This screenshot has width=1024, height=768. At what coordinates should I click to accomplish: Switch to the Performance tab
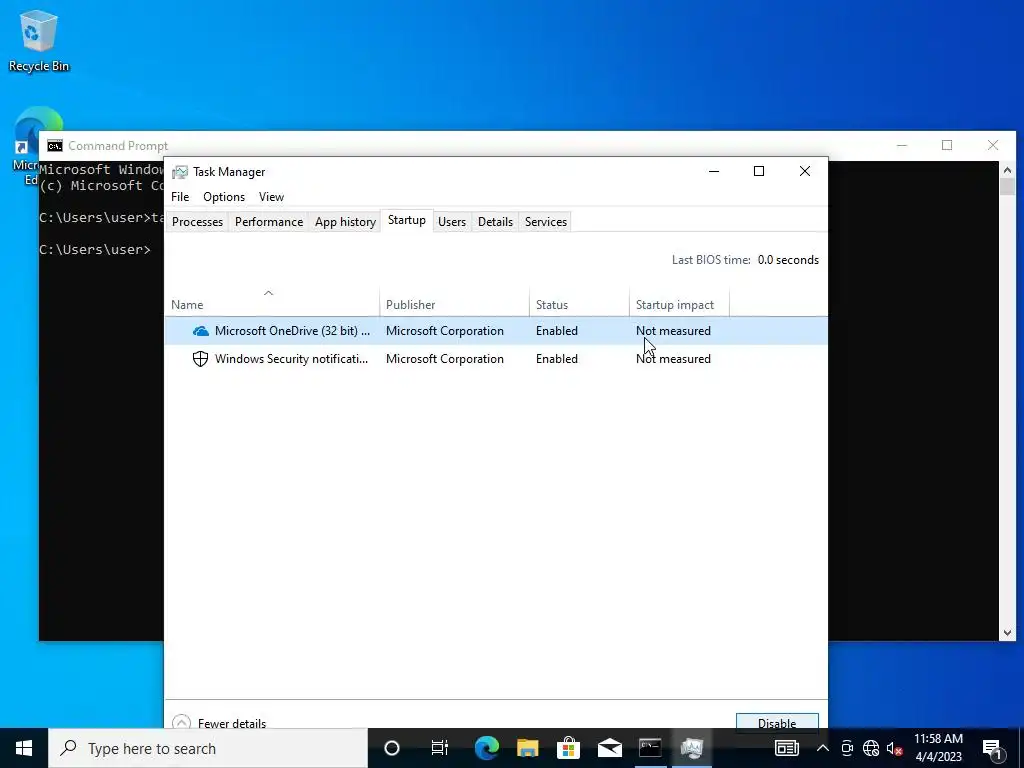(269, 222)
